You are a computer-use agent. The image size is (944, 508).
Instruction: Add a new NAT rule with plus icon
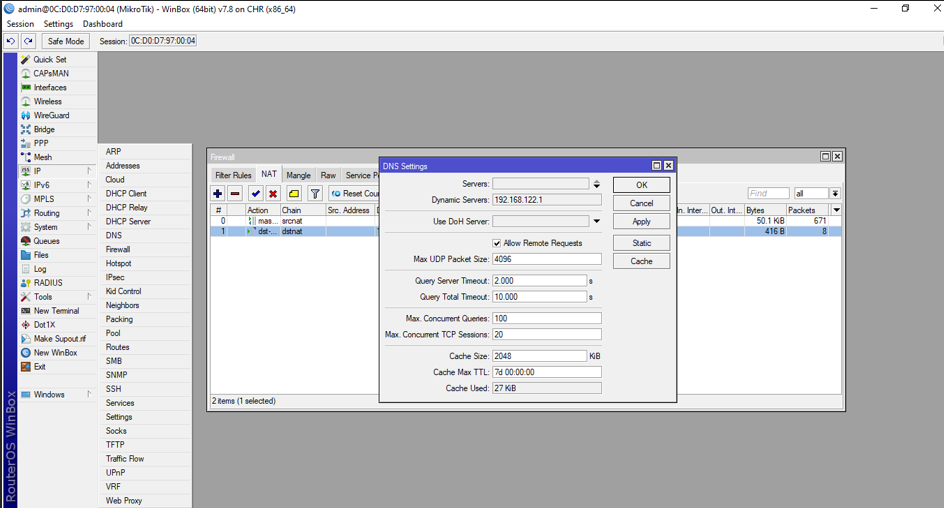[x=217, y=193]
